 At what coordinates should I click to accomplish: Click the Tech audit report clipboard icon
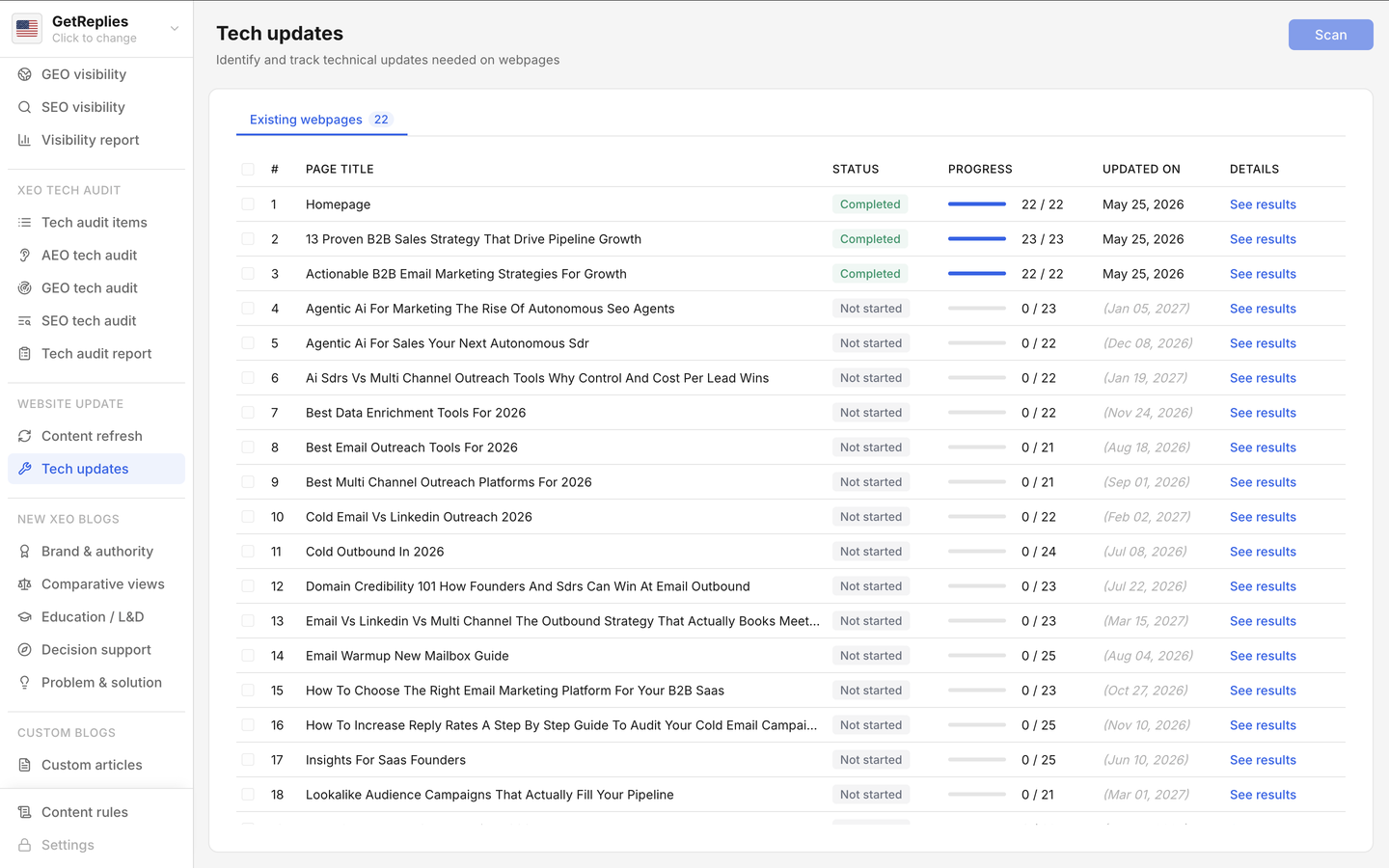point(25,354)
